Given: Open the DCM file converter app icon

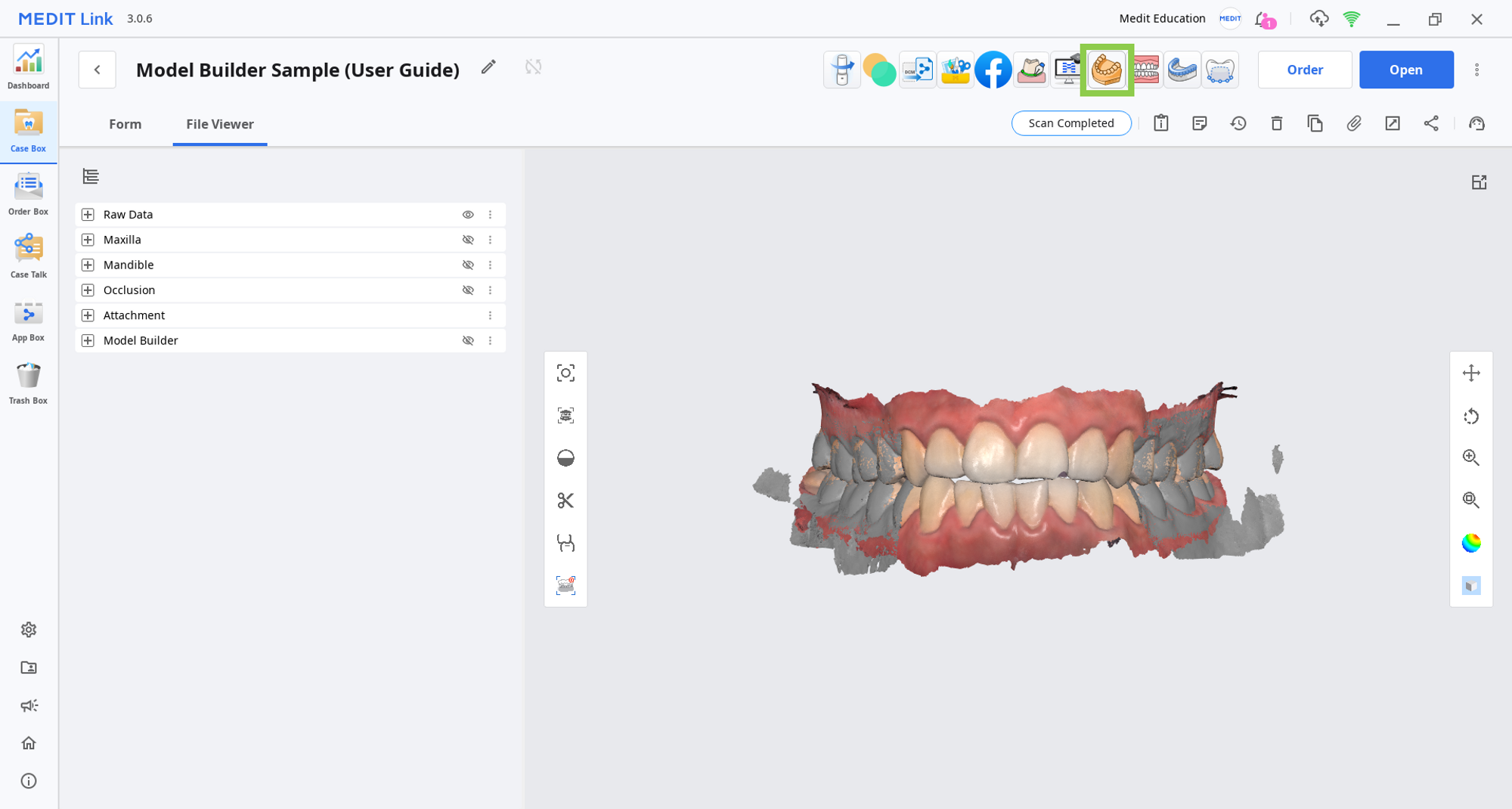Looking at the screenshot, I should pos(918,70).
